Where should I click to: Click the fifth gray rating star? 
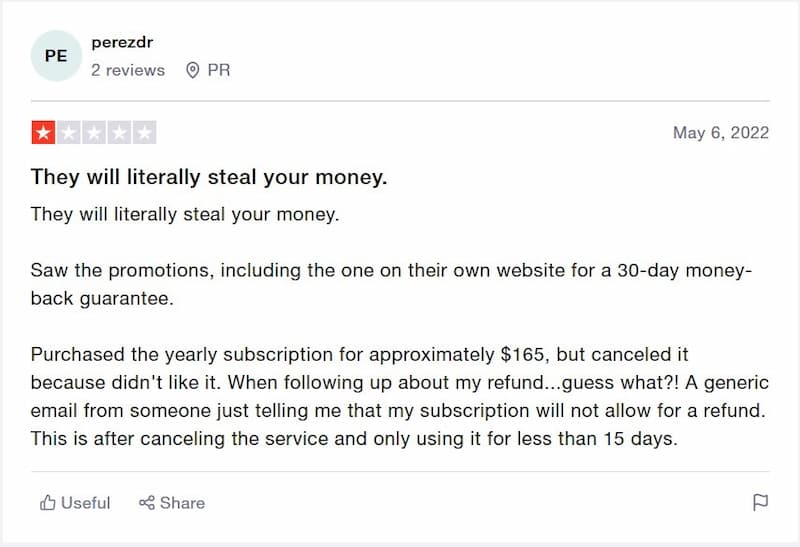pos(144,133)
